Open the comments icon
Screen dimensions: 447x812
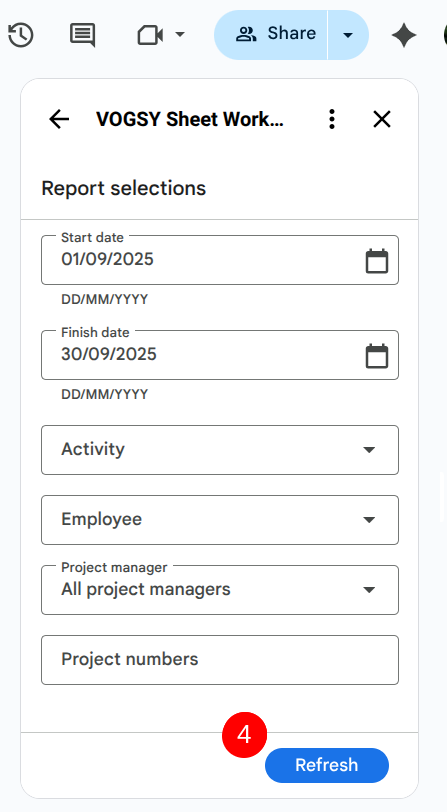tap(82, 35)
